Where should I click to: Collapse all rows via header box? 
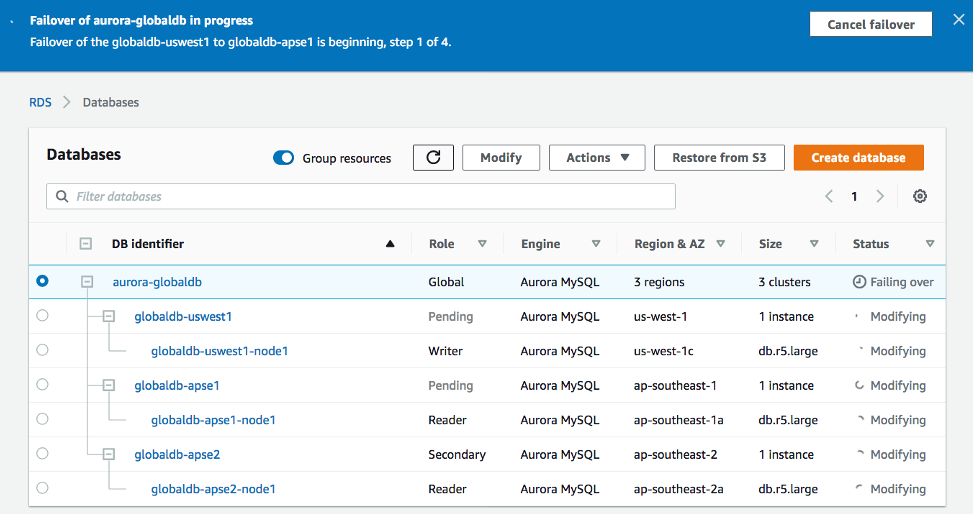point(86,244)
